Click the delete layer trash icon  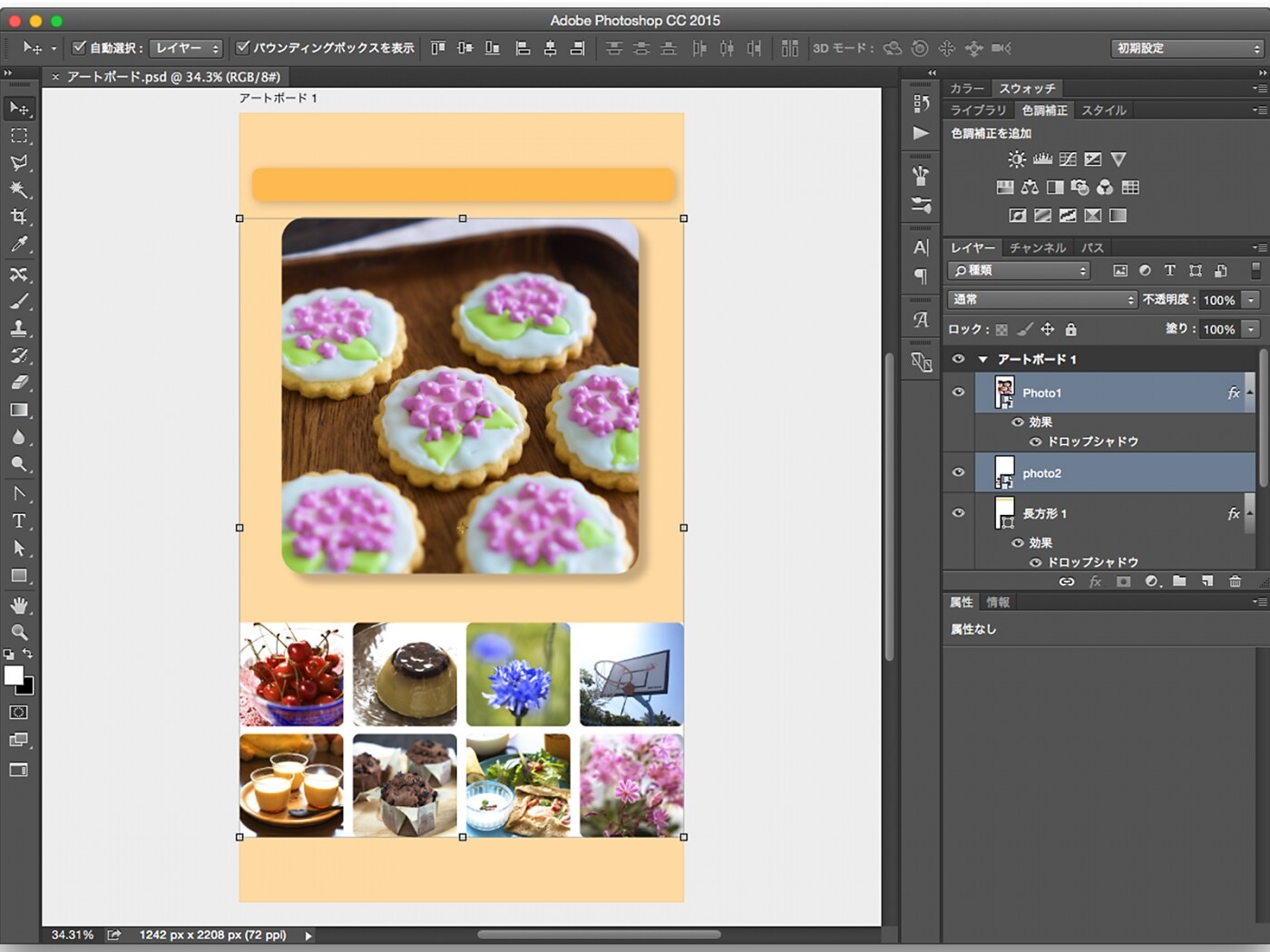pyautogui.click(x=1235, y=581)
